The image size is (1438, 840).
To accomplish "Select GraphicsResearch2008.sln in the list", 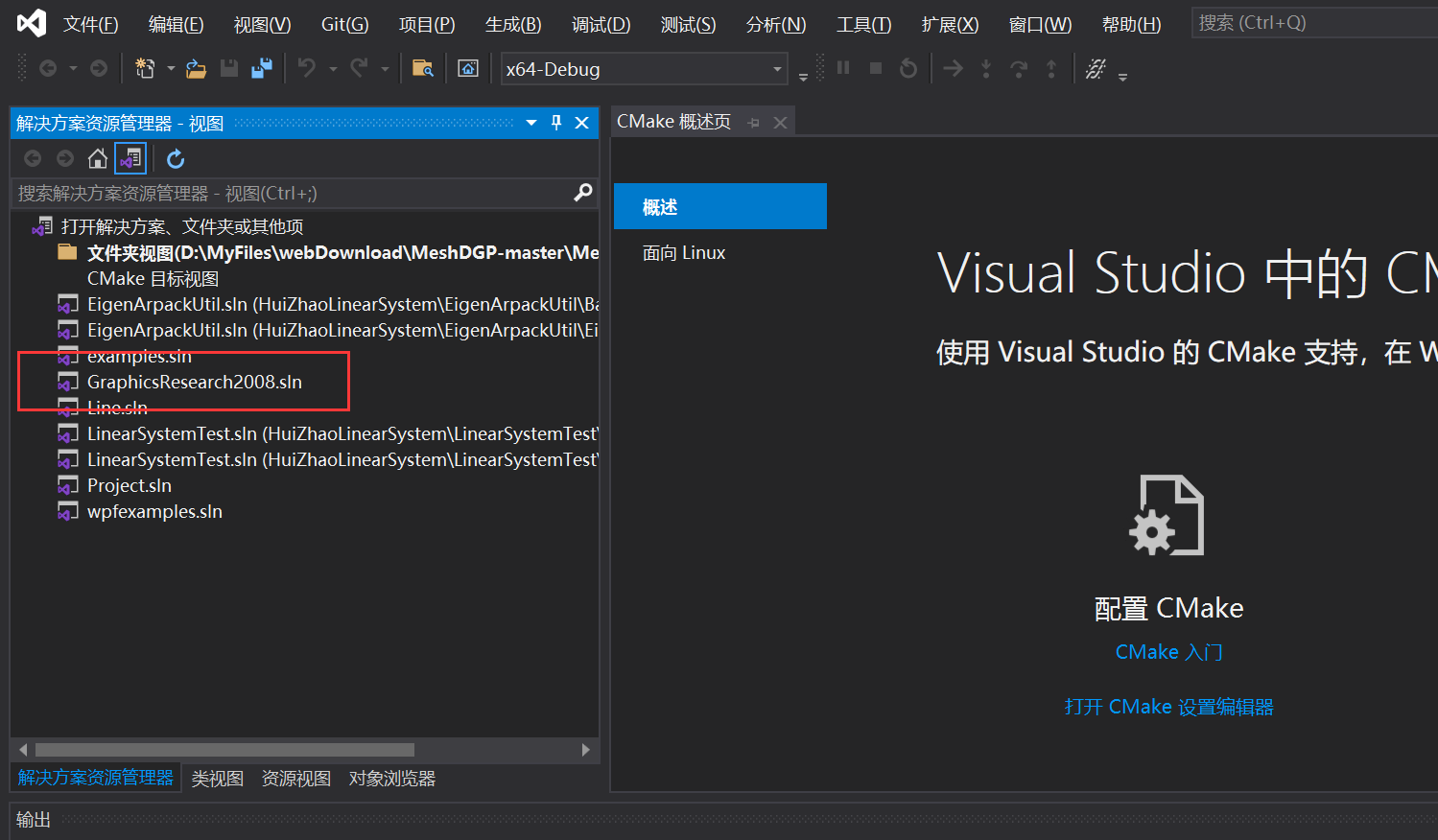I will tap(195, 382).
